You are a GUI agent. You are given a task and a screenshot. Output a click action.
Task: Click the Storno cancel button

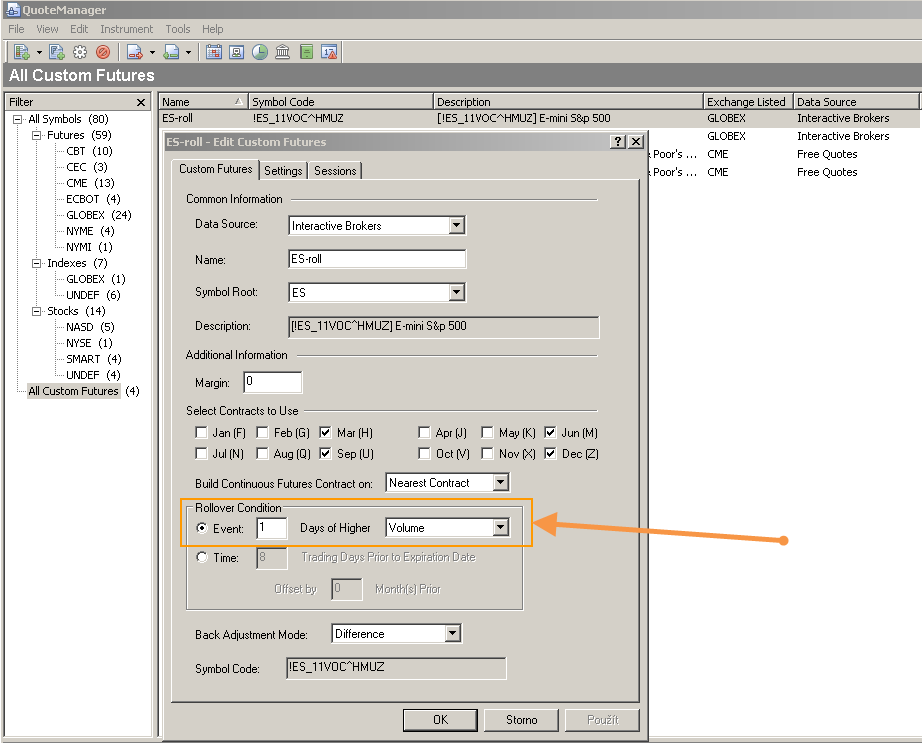(x=521, y=719)
